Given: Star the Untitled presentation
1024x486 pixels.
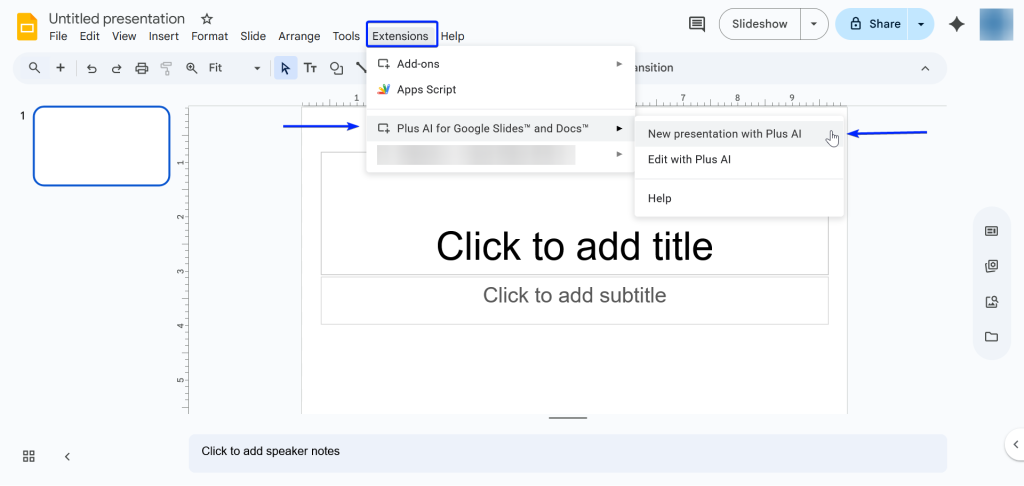Looking at the screenshot, I should click(206, 19).
